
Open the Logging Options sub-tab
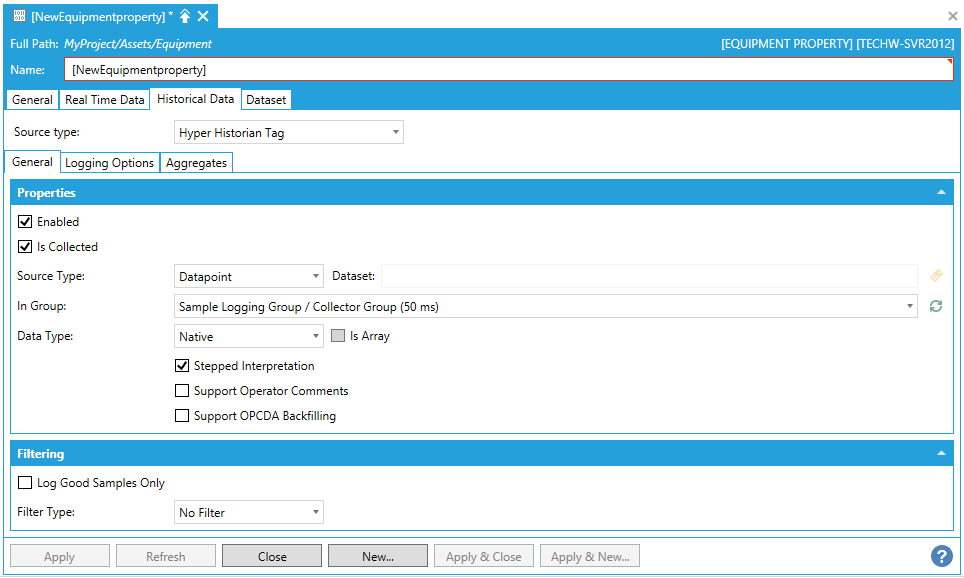click(109, 163)
